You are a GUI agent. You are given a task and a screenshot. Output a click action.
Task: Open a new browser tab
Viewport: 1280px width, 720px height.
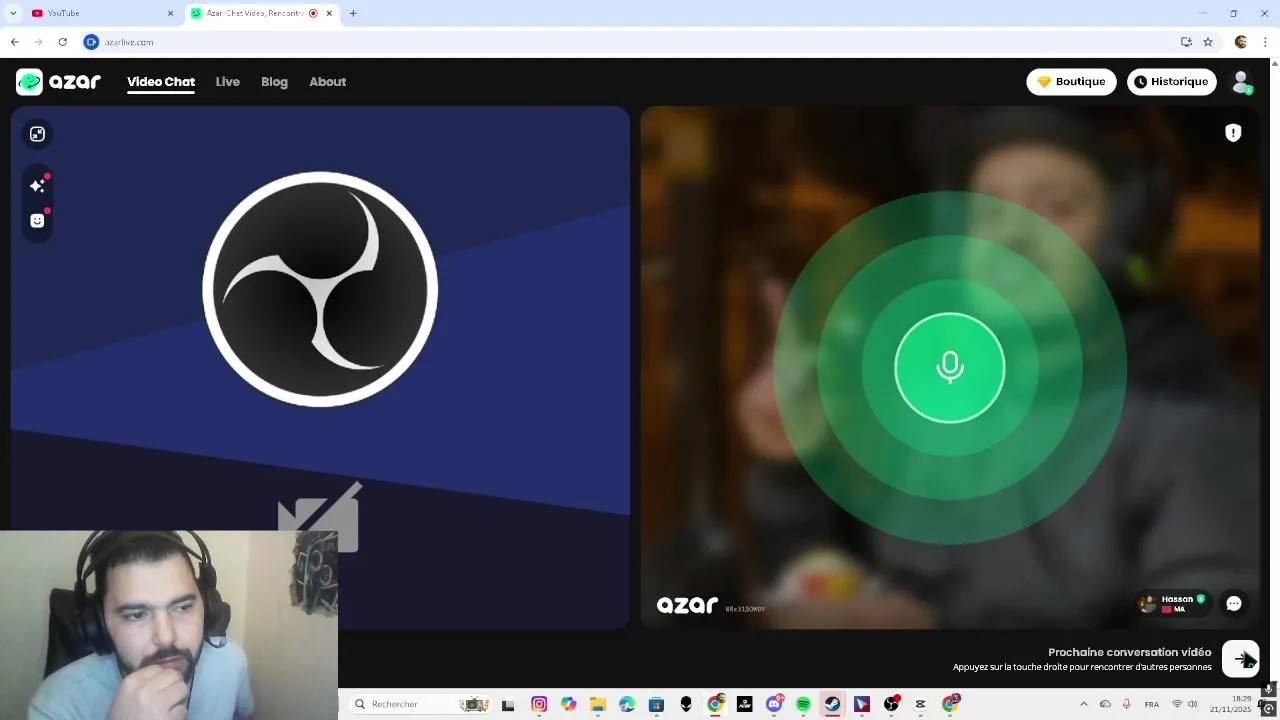point(353,13)
